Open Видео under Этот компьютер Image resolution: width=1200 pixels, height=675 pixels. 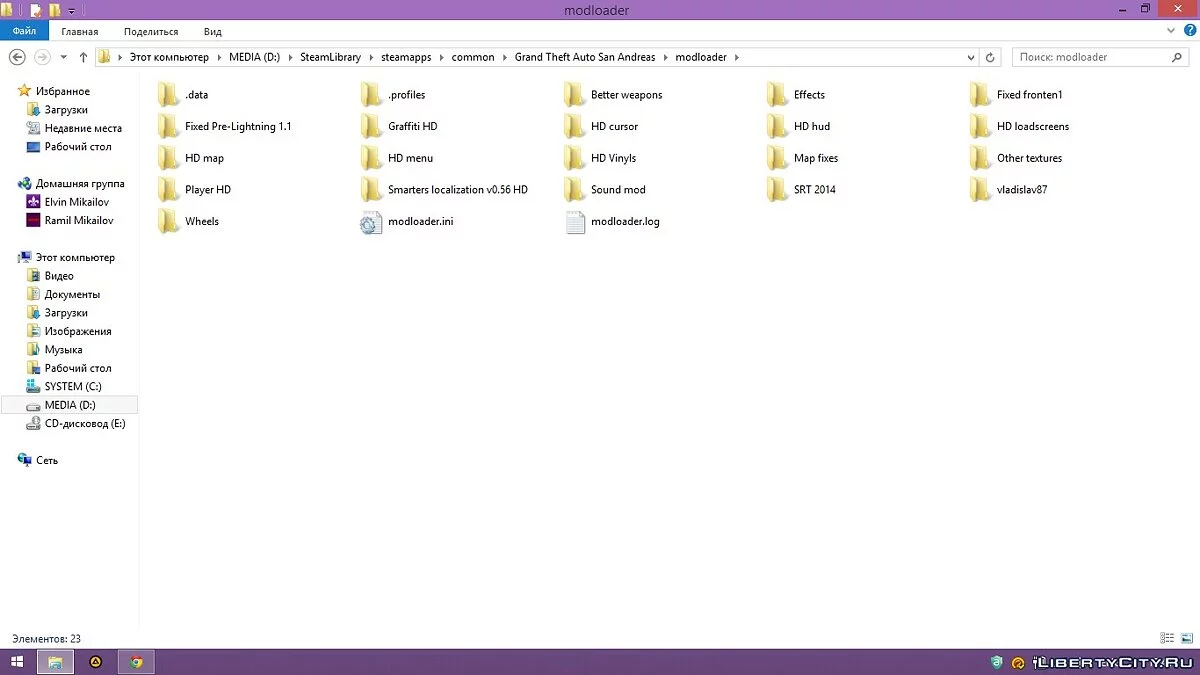click(x=59, y=276)
